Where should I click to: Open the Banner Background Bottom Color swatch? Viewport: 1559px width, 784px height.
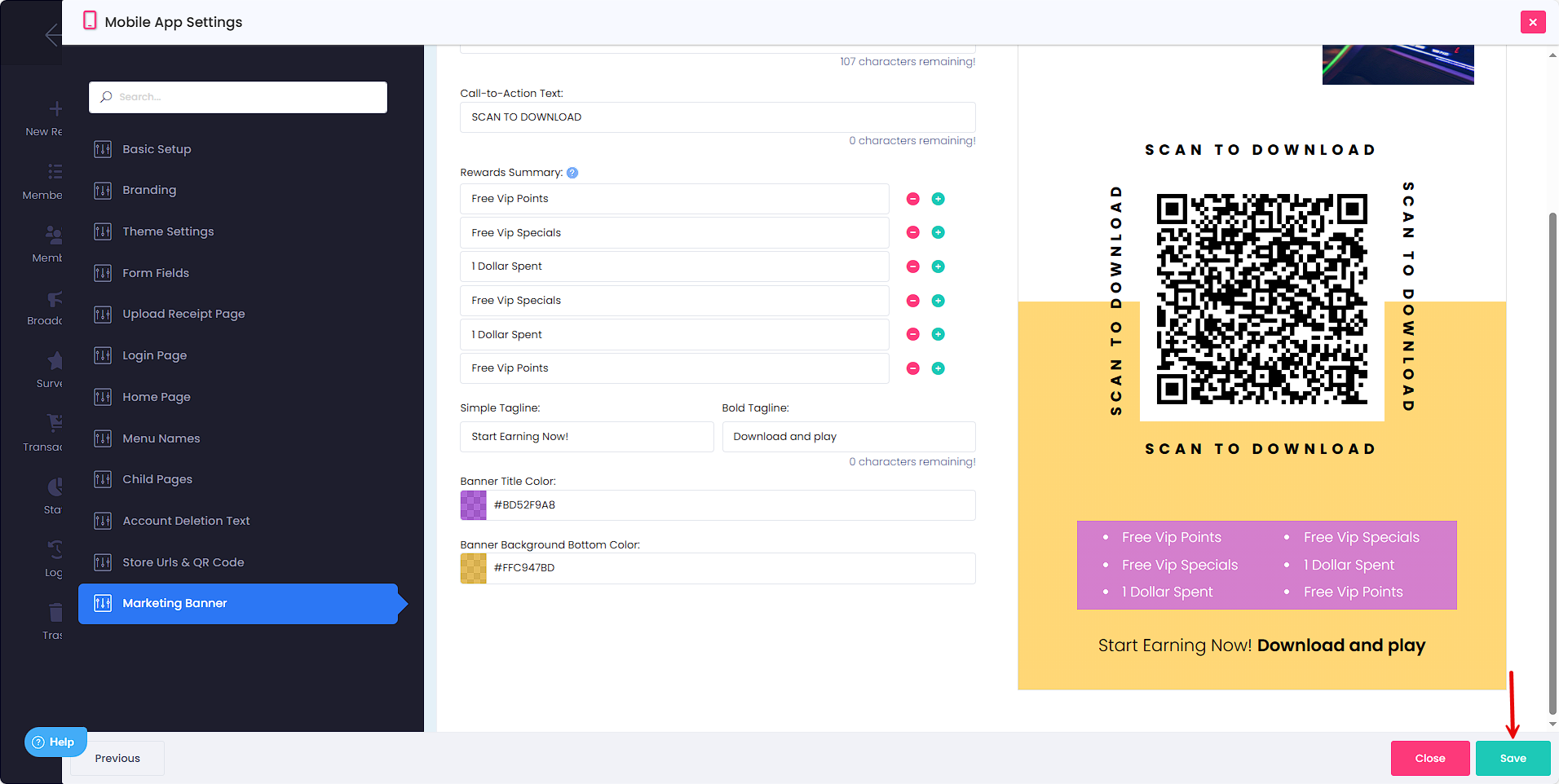click(474, 568)
